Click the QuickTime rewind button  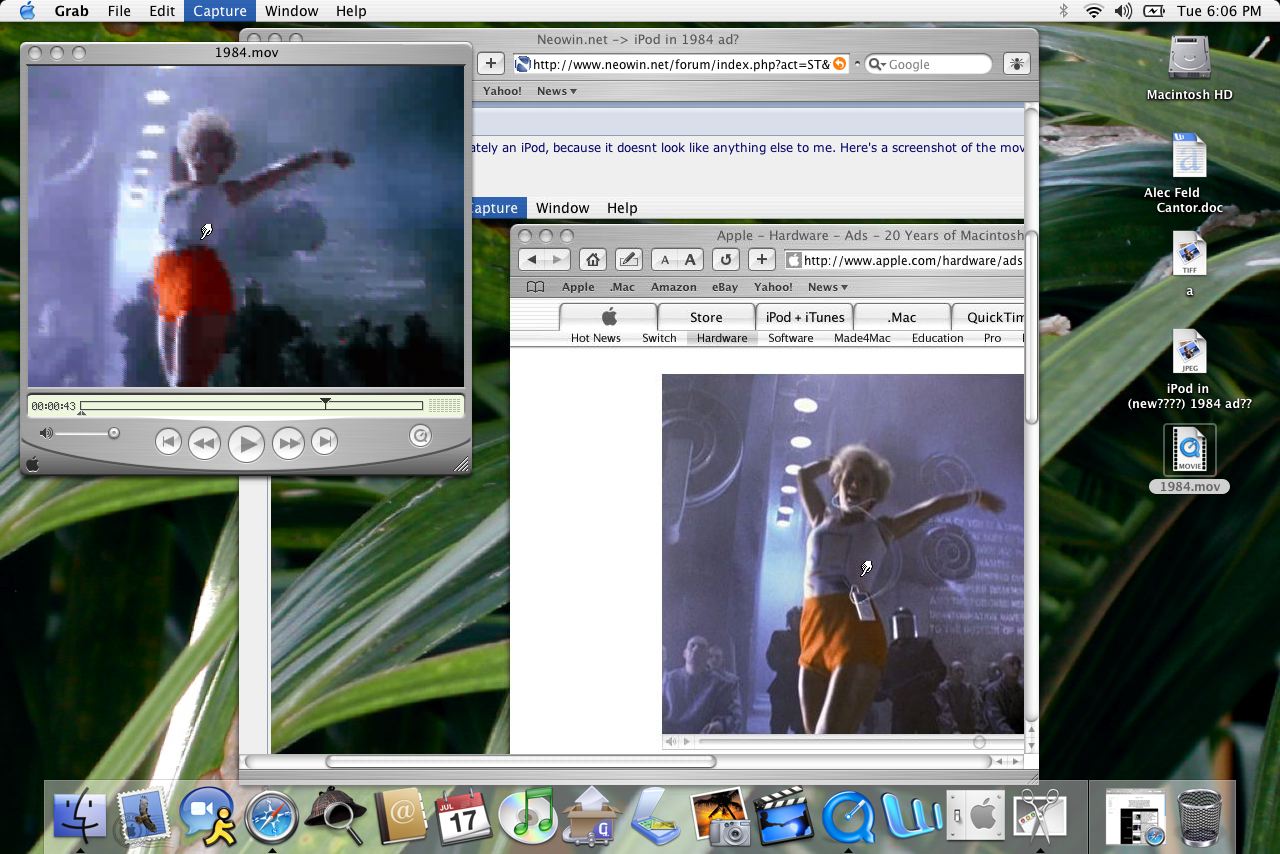point(204,442)
